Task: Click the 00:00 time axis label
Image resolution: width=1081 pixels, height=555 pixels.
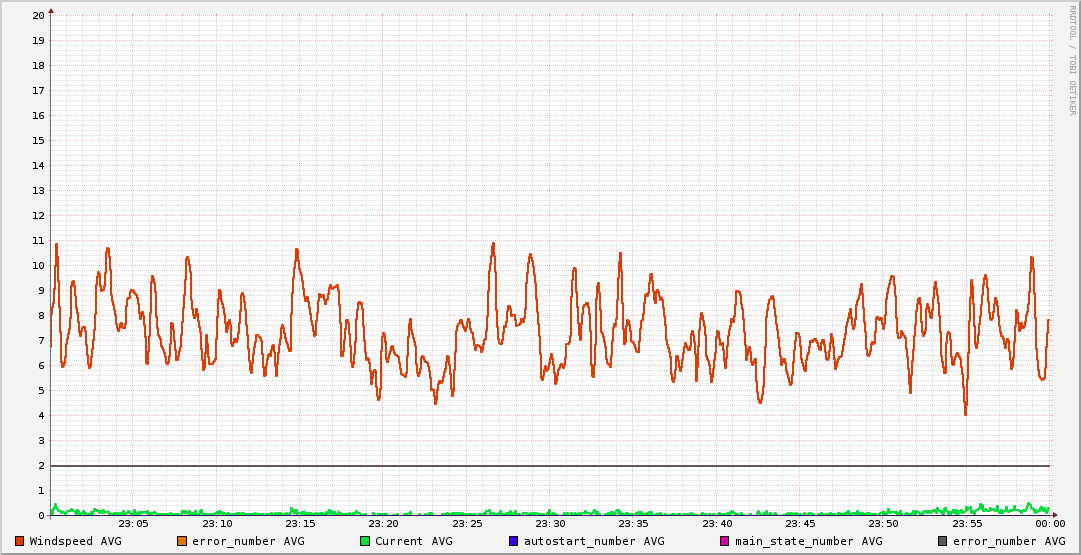Action: (1050, 523)
